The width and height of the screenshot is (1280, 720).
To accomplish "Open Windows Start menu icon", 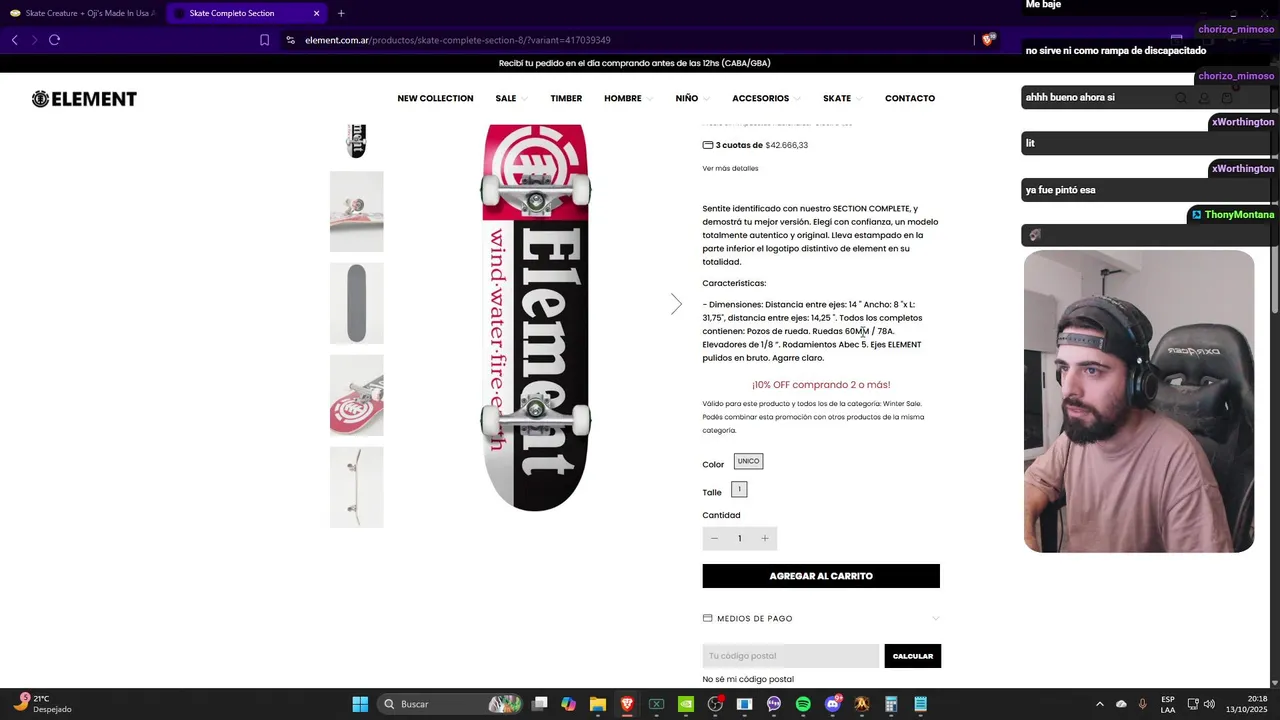I will (x=360, y=704).
